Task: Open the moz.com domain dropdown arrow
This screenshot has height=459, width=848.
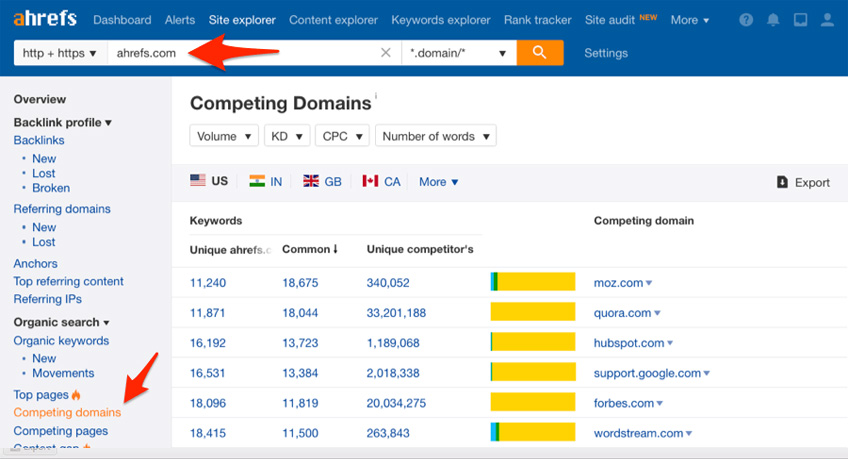Action: (x=649, y=283)
